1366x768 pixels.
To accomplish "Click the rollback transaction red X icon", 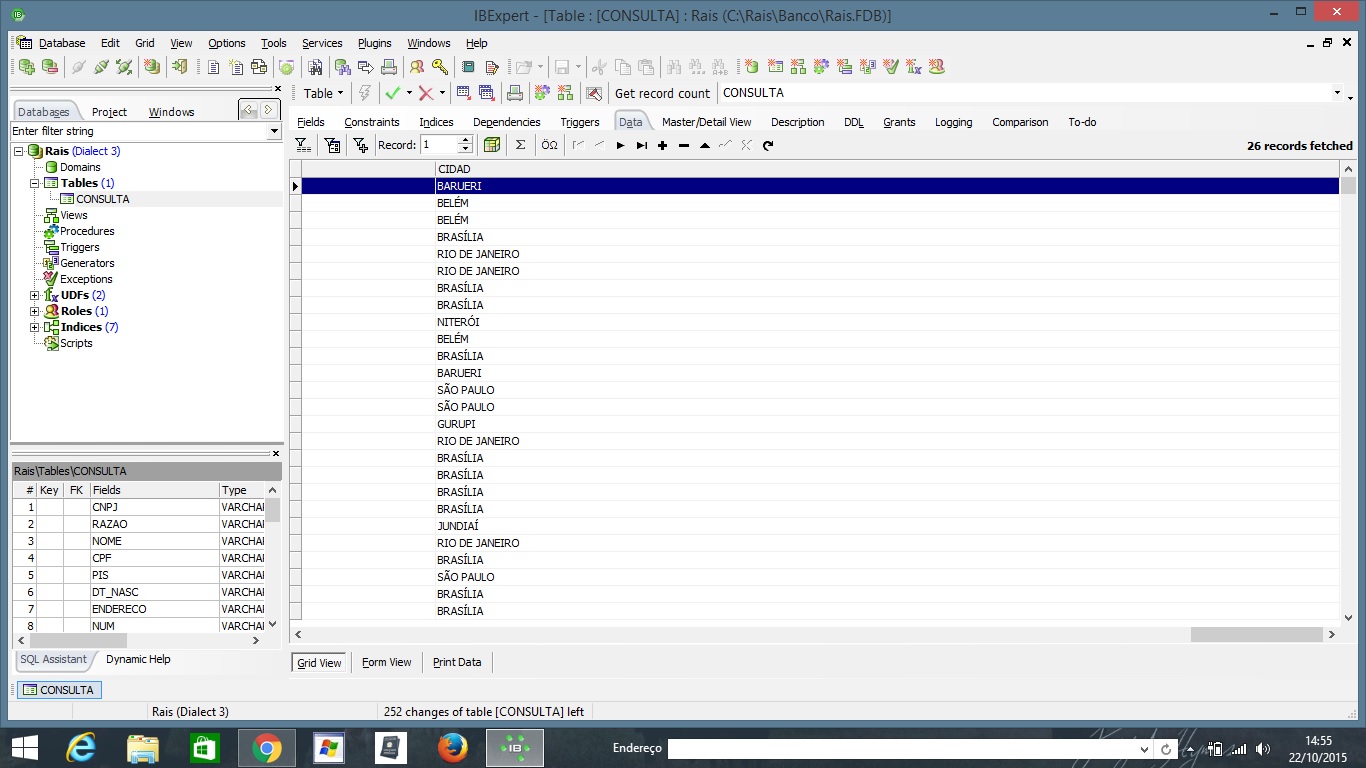I will pos(426,93).
